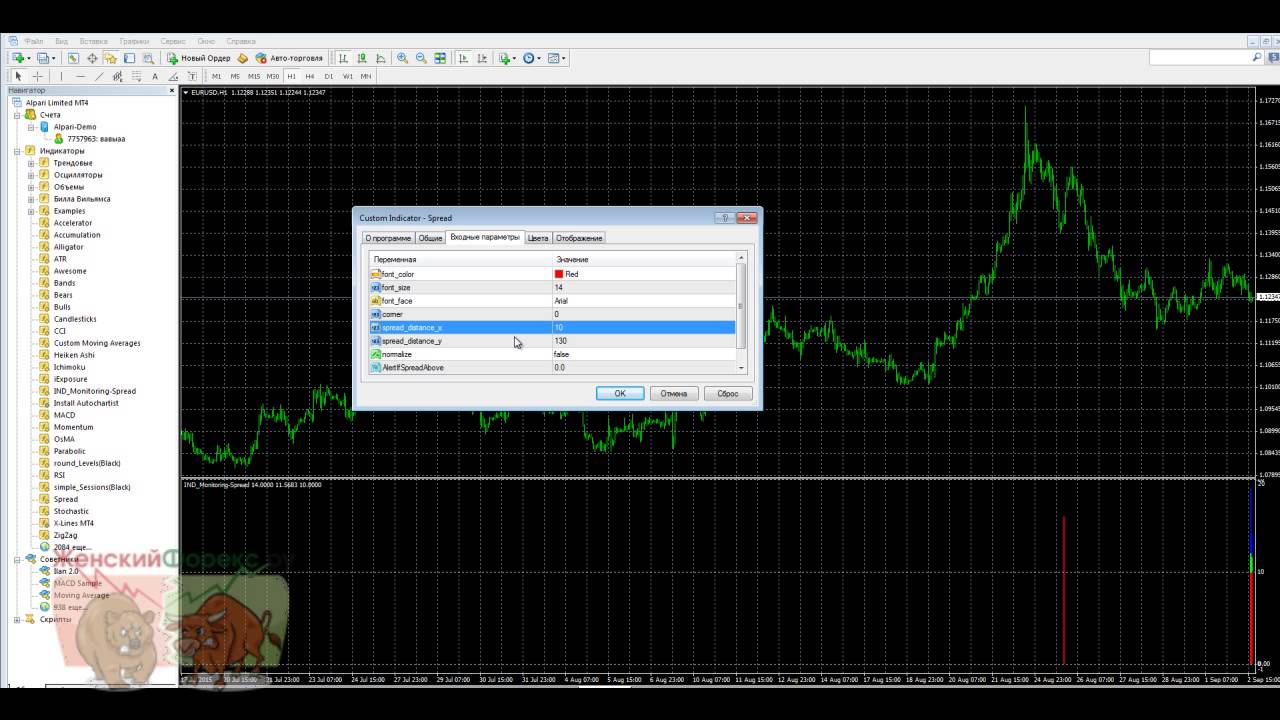The height and width of the screenshot is (720, 1280).
Task: Toggle the chart Auto Scroll icon
Action: coord(463,58)
